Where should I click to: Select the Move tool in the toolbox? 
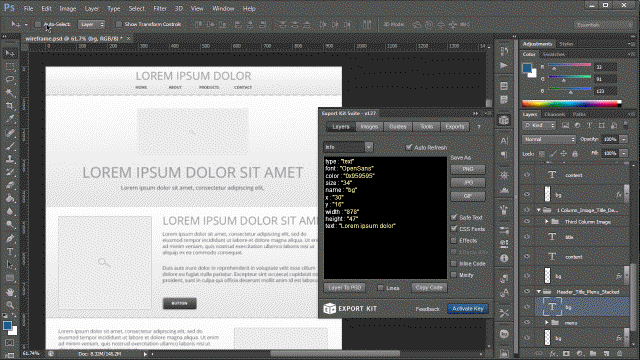pyautogui.click(x=10, y=53)
